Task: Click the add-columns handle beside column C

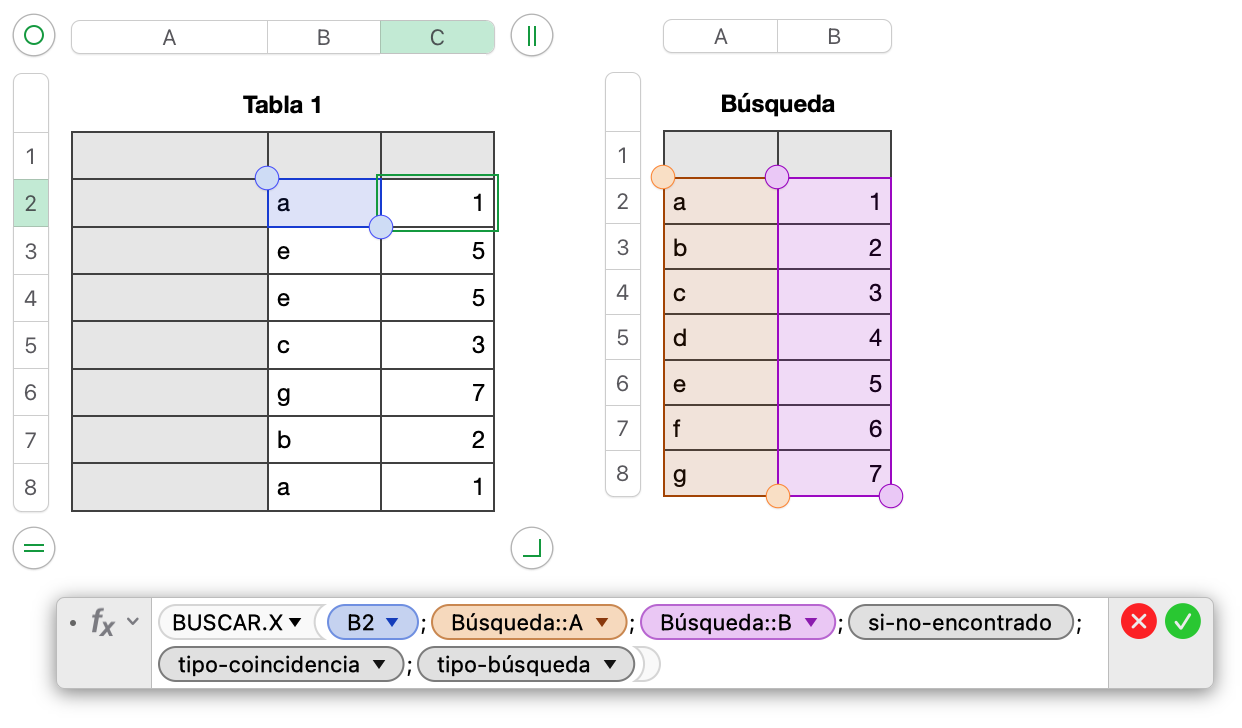Action: point(531,37)
